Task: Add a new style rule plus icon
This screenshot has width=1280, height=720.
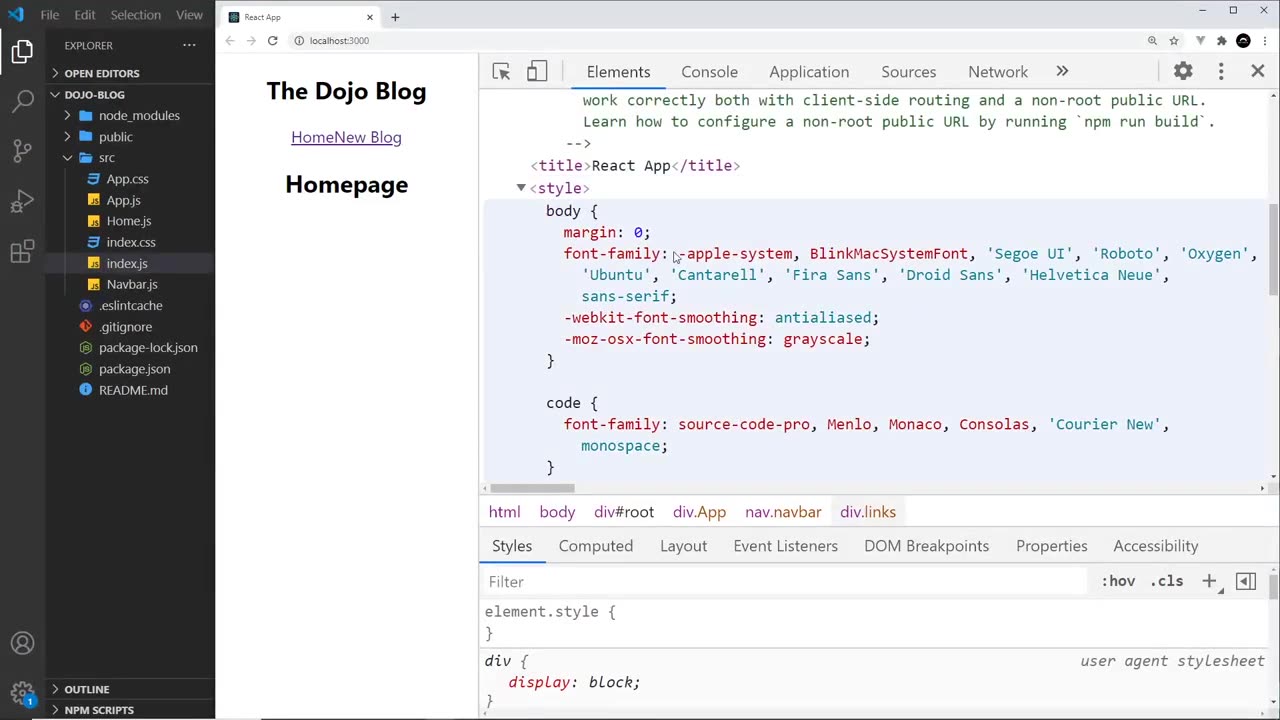Action: click(1209, 581)
